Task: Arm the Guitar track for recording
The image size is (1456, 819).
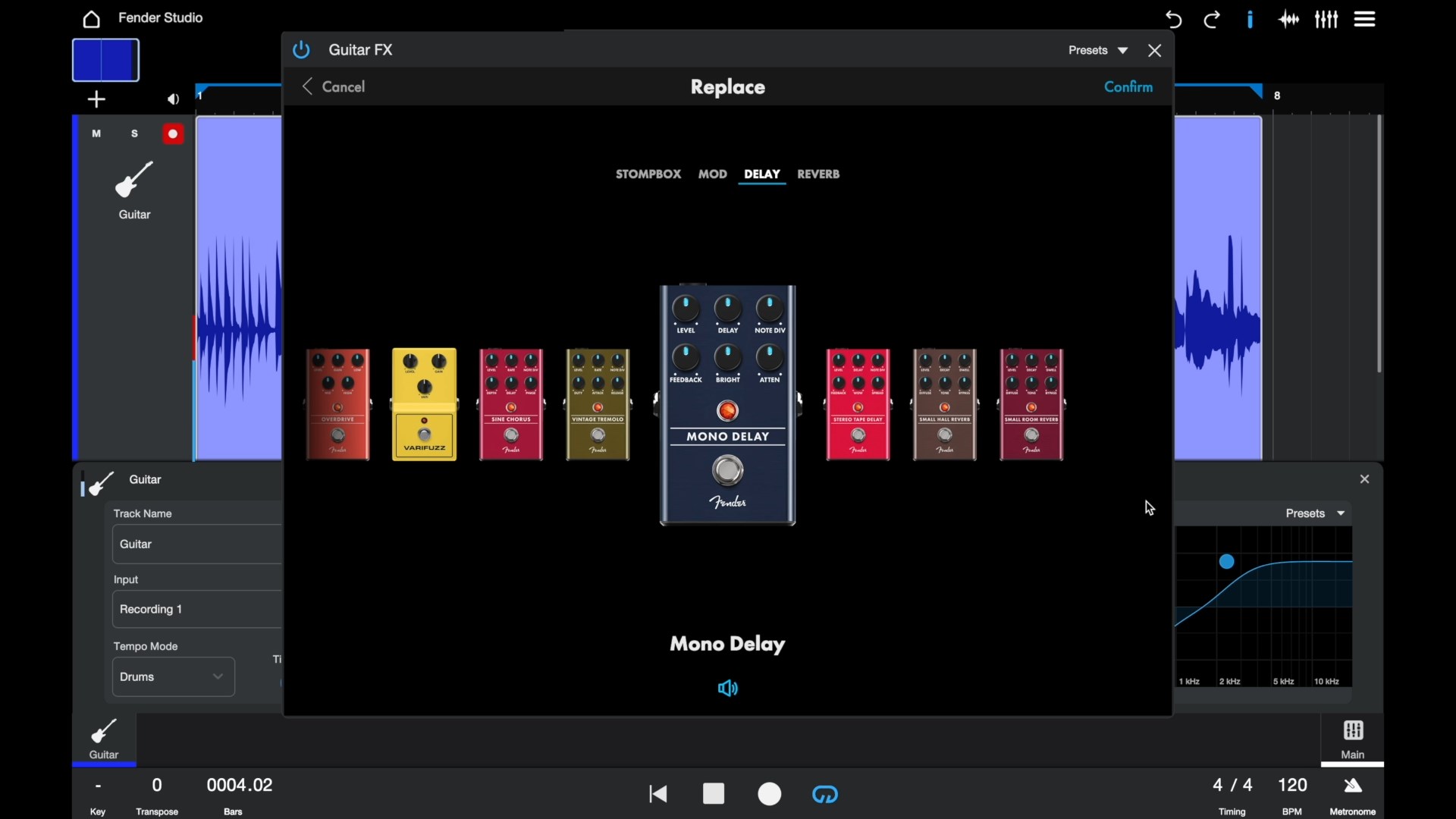Action: click(174, 134)
